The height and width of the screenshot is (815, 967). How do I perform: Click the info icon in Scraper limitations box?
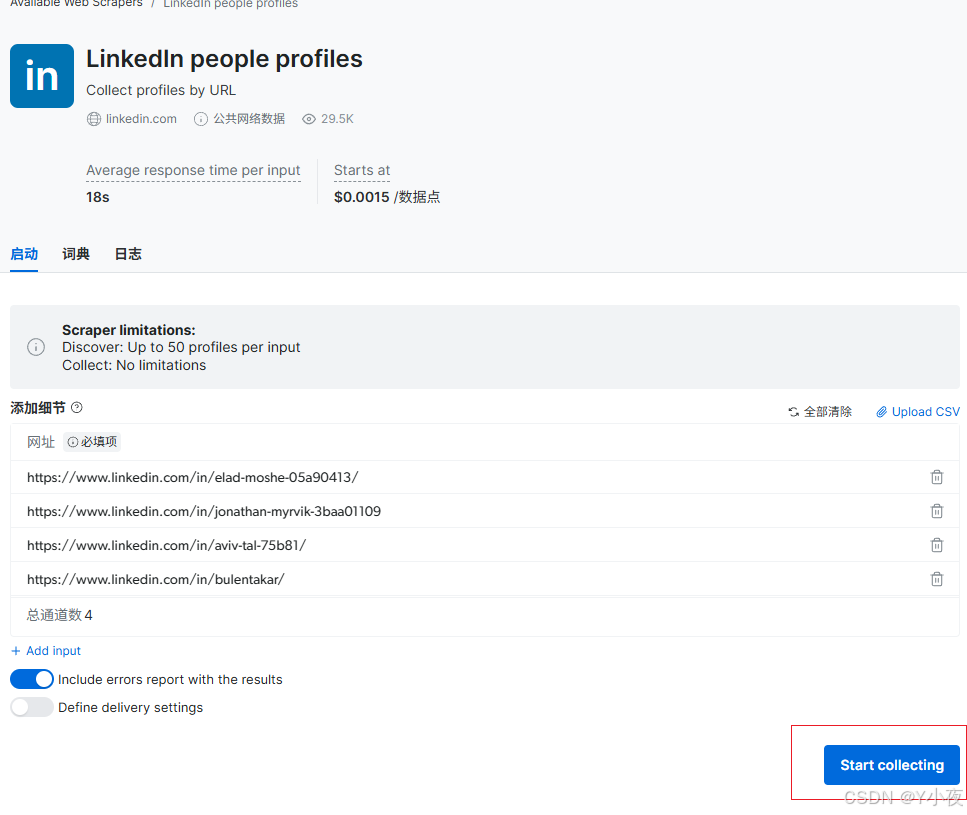pyautogui.click(x=36, y=347)
